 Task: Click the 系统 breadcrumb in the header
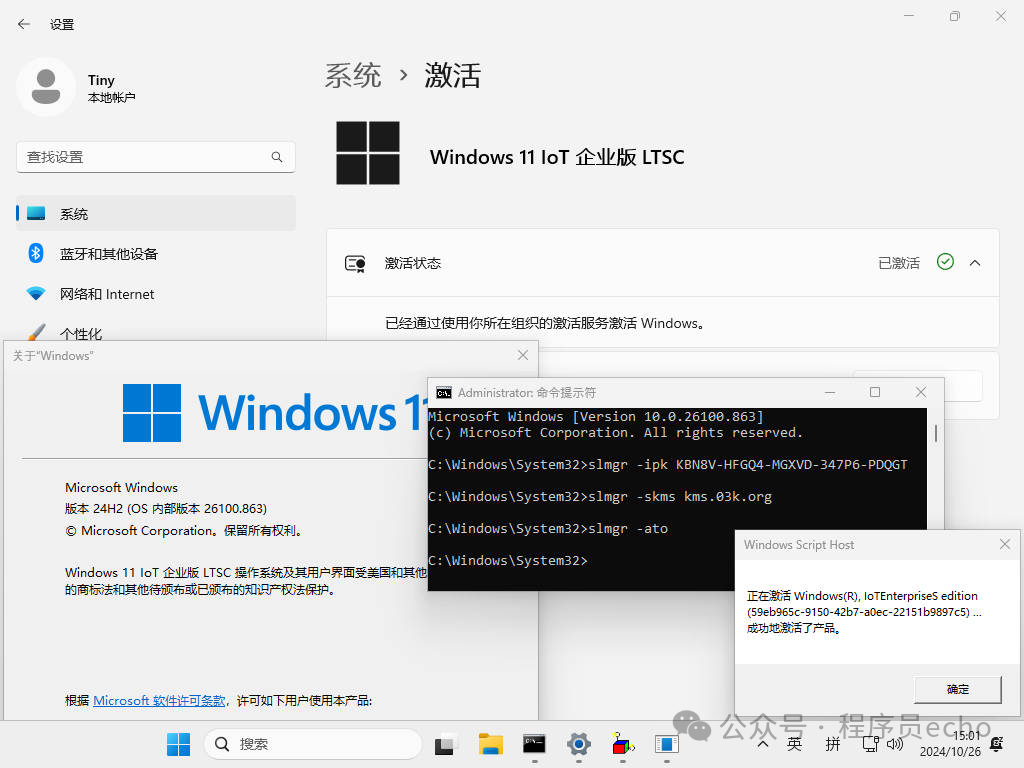353,75
